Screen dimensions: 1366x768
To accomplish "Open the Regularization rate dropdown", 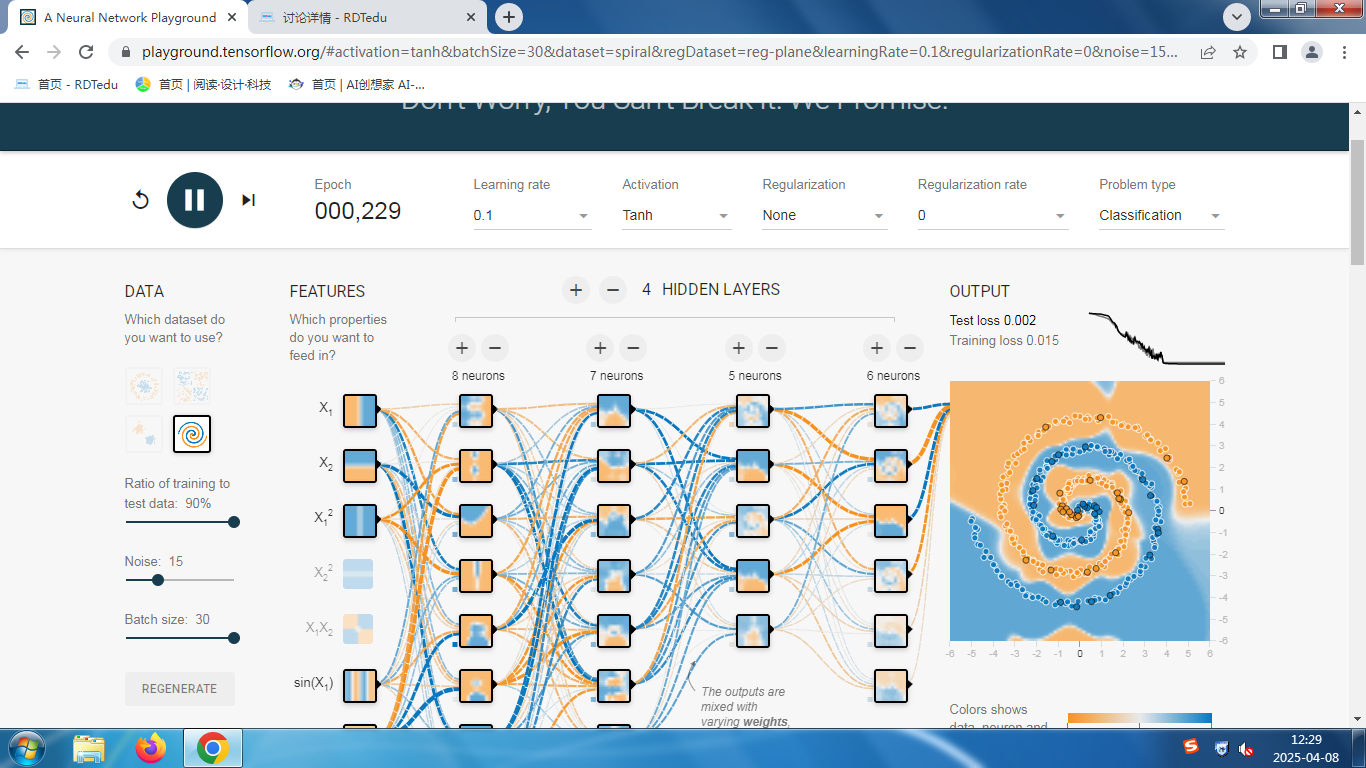I will (x=993, y=215).
